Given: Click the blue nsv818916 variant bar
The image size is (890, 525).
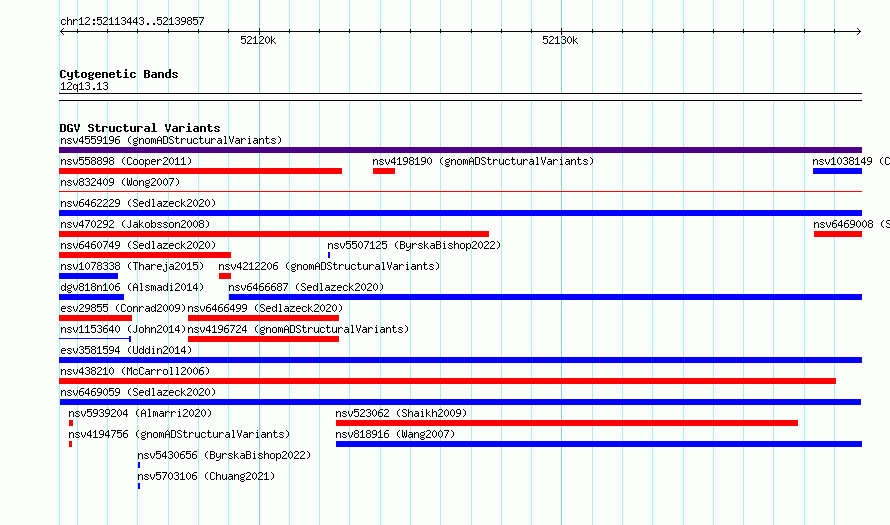Looking at the screenshot, I should [599, 444].
